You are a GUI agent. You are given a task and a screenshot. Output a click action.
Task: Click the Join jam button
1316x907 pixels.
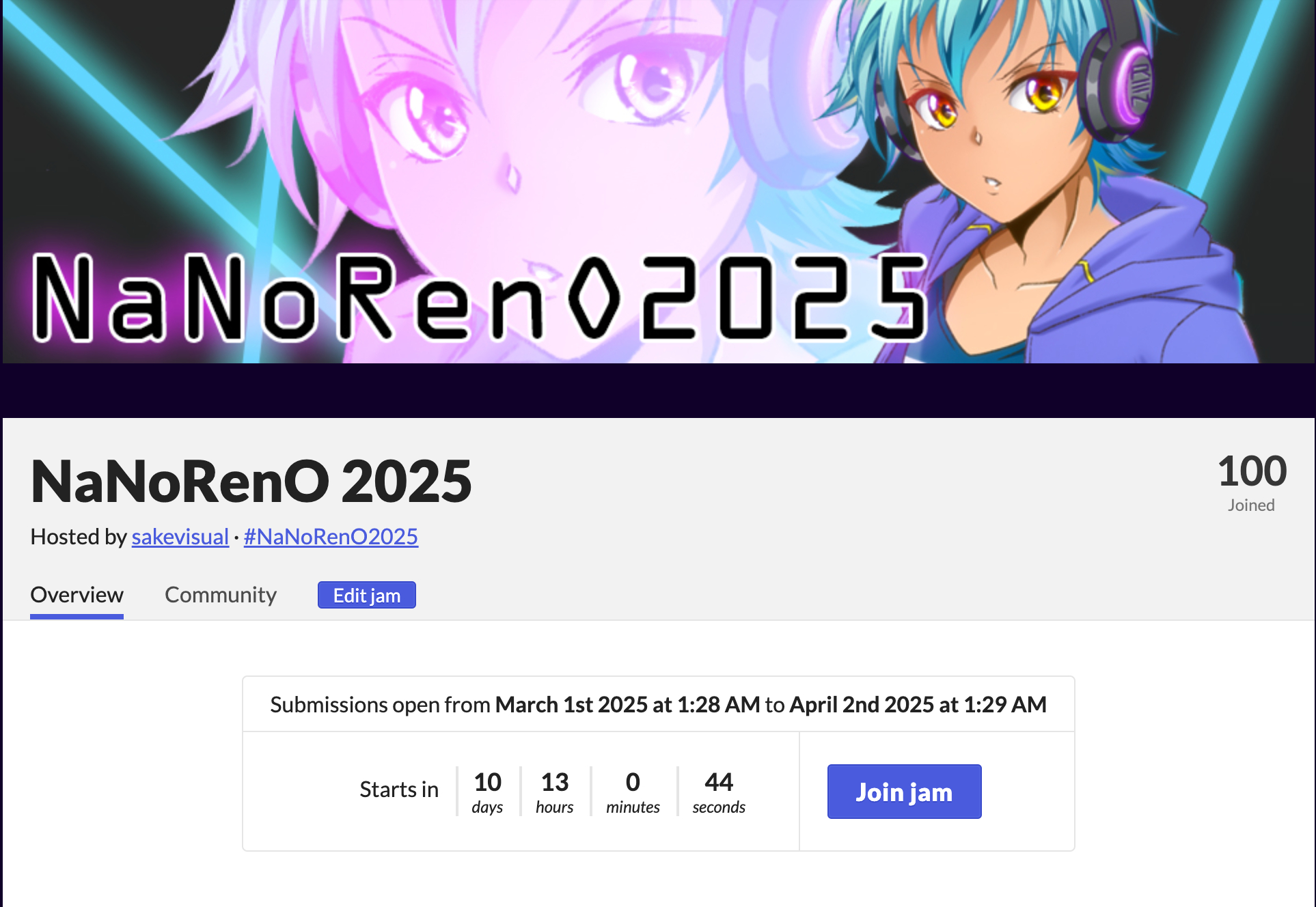point(904,792)
